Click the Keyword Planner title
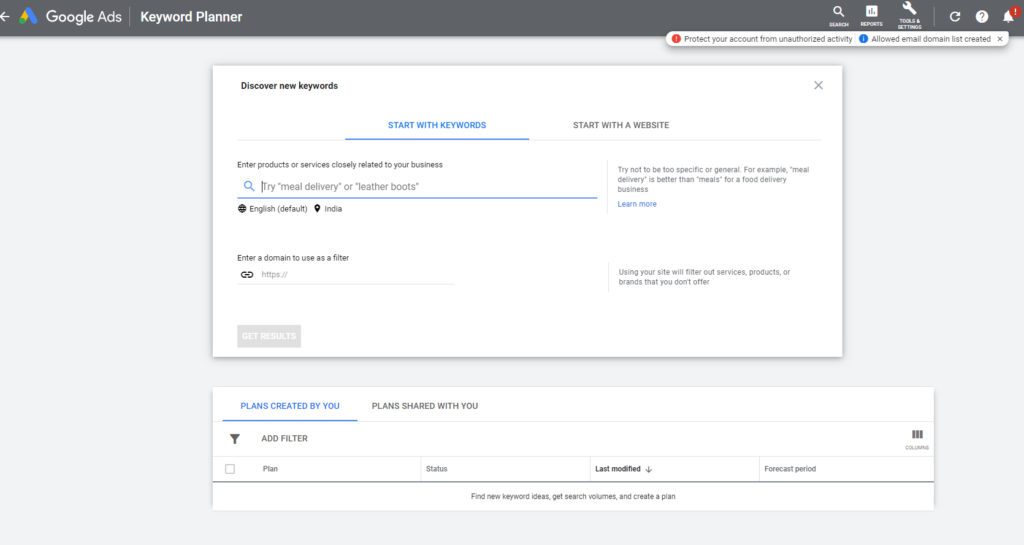 pos(191,17)
